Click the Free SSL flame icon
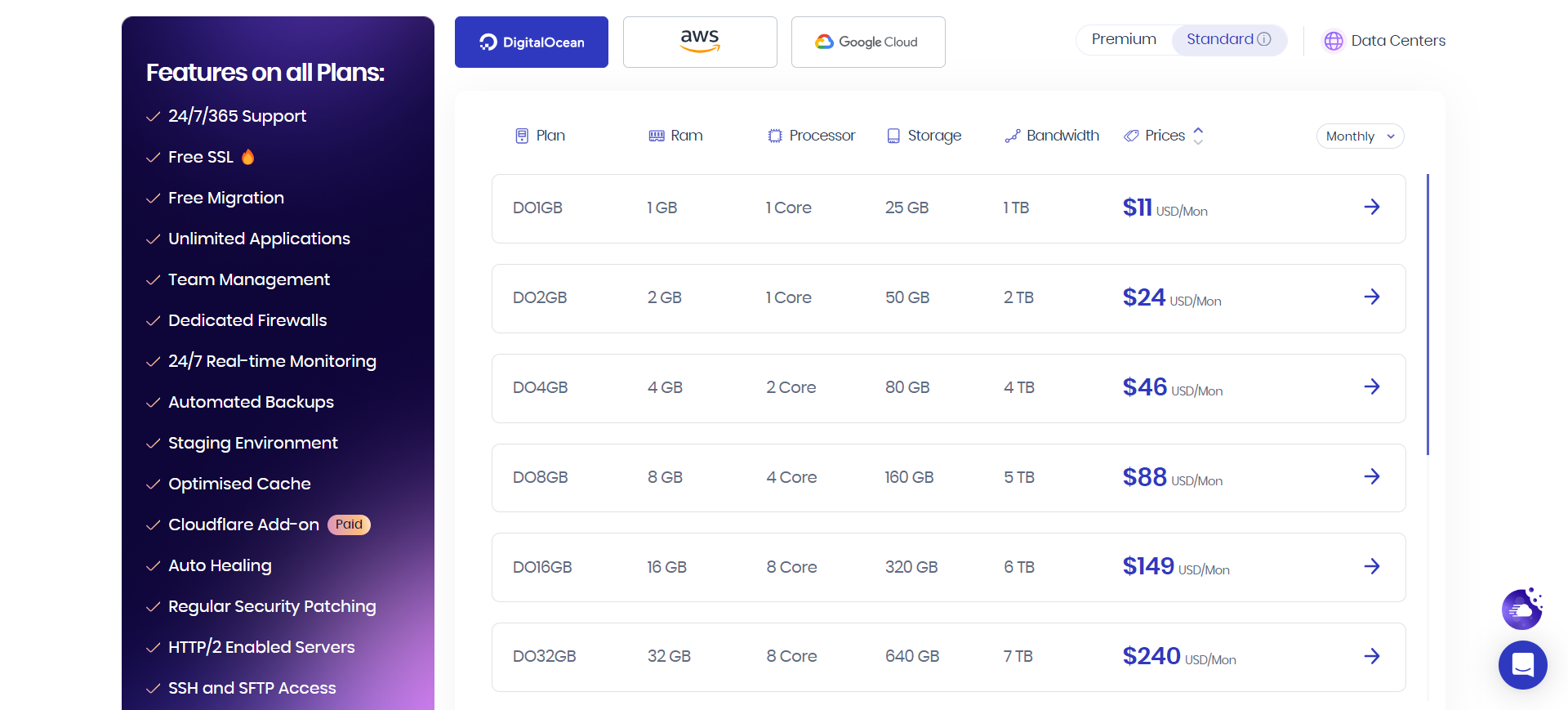Screen dimensions: 1568x710 [x=247, y=156]
